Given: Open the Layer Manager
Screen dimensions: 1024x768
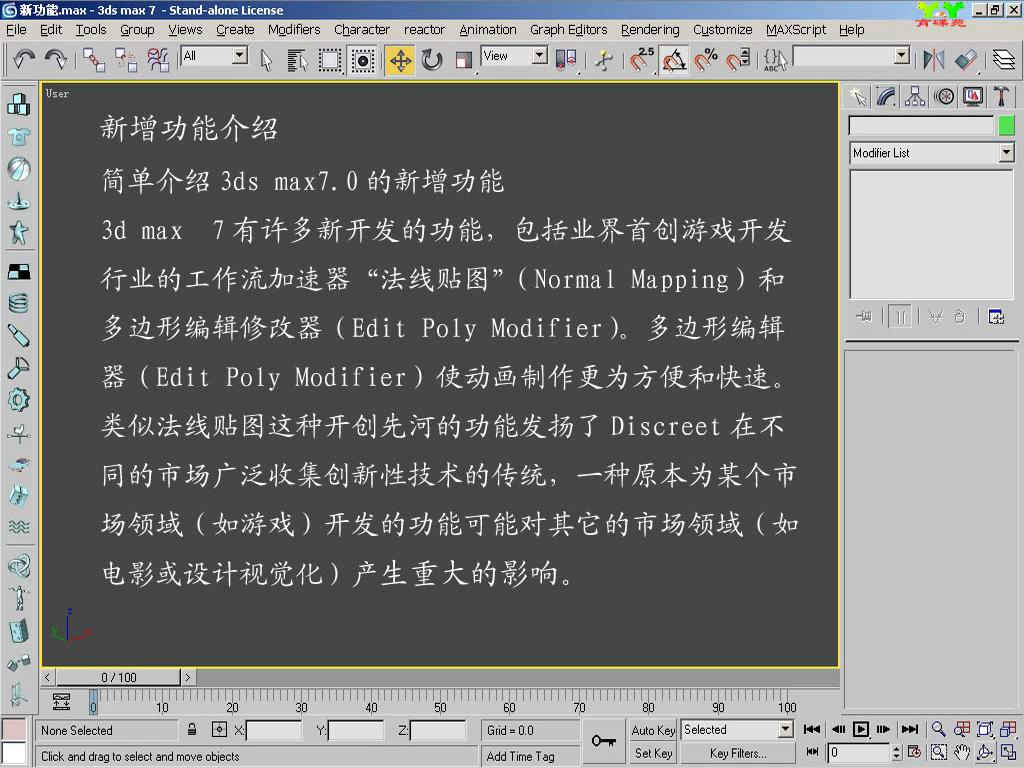Looking at the screenshot, I should coord(1004,60).
